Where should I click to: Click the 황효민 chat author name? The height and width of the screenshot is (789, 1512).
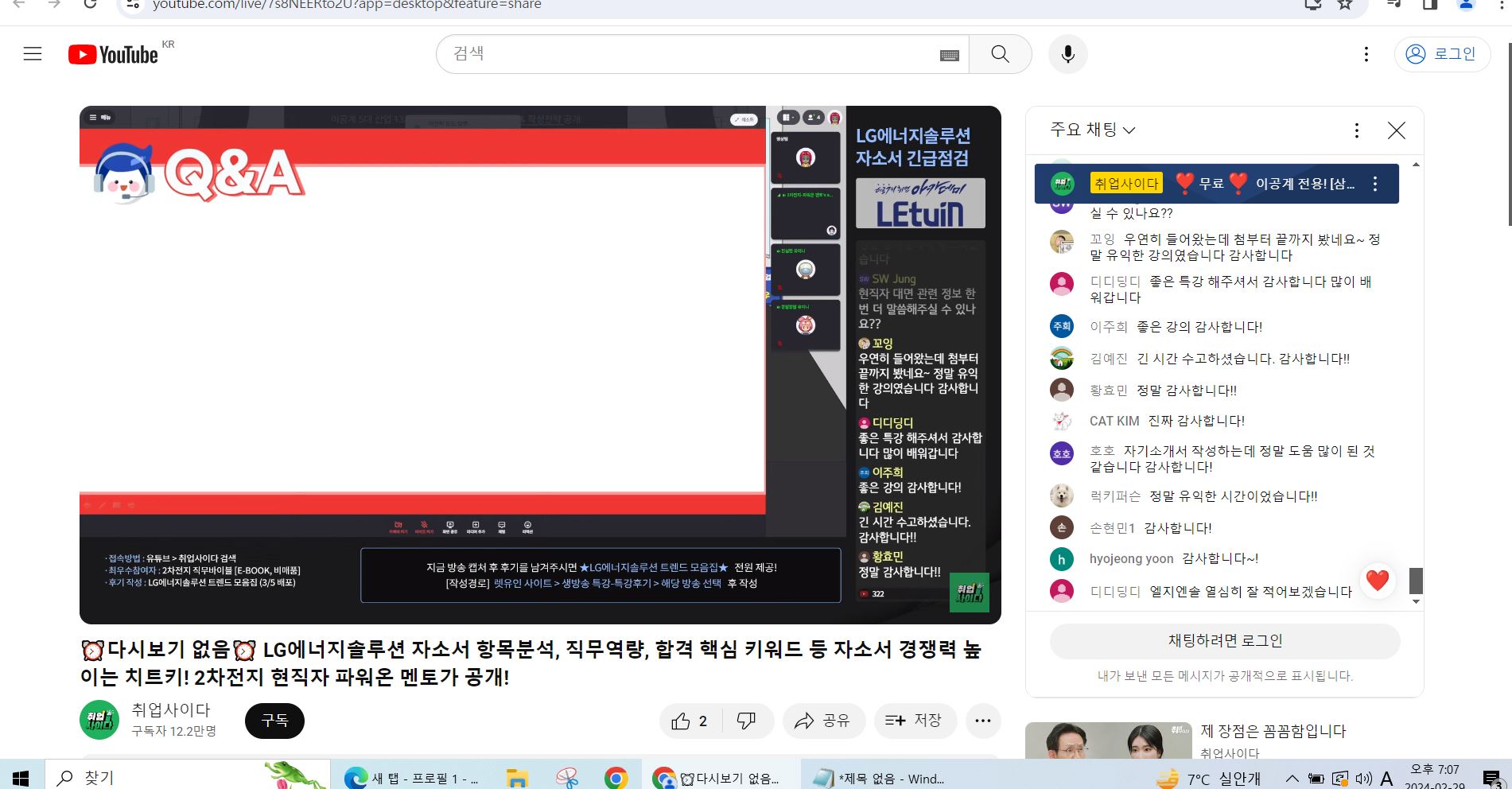(1109, 391)
